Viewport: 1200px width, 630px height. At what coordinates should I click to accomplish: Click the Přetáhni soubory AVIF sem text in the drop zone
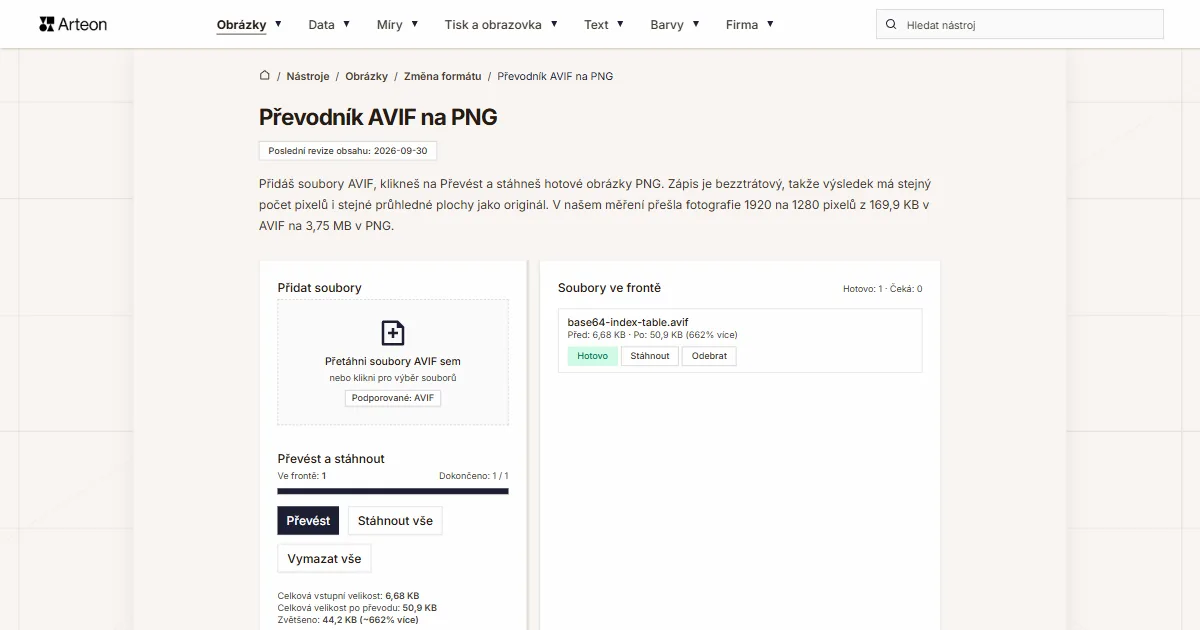pos(393,361)
